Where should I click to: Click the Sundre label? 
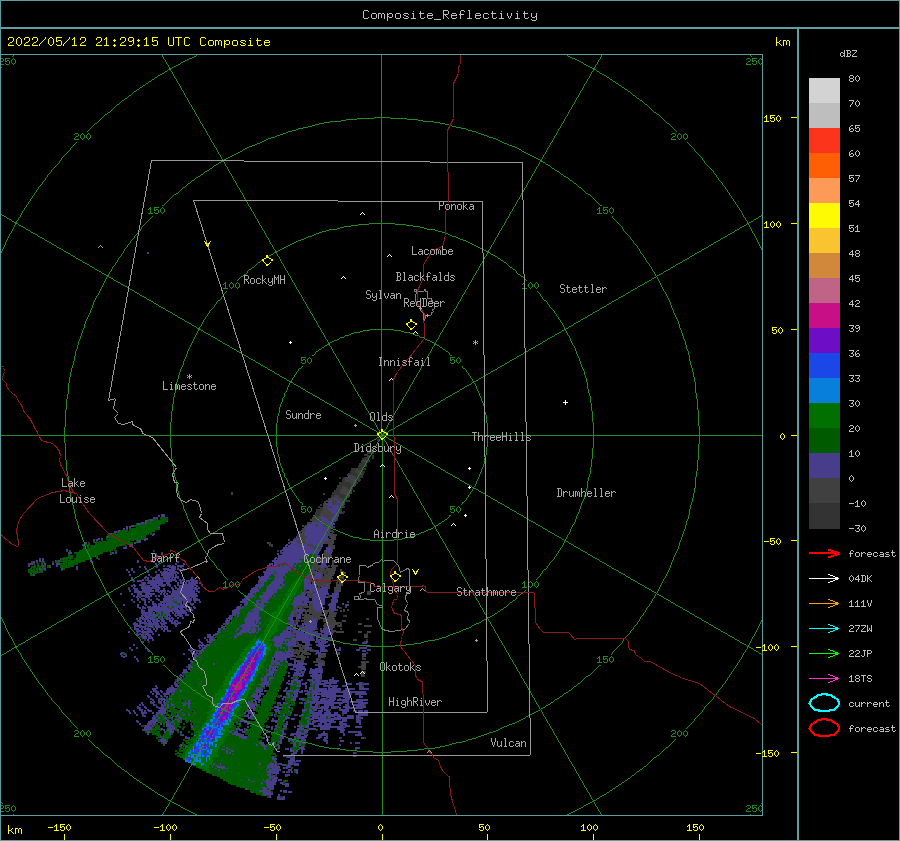(x=303, y=414)
